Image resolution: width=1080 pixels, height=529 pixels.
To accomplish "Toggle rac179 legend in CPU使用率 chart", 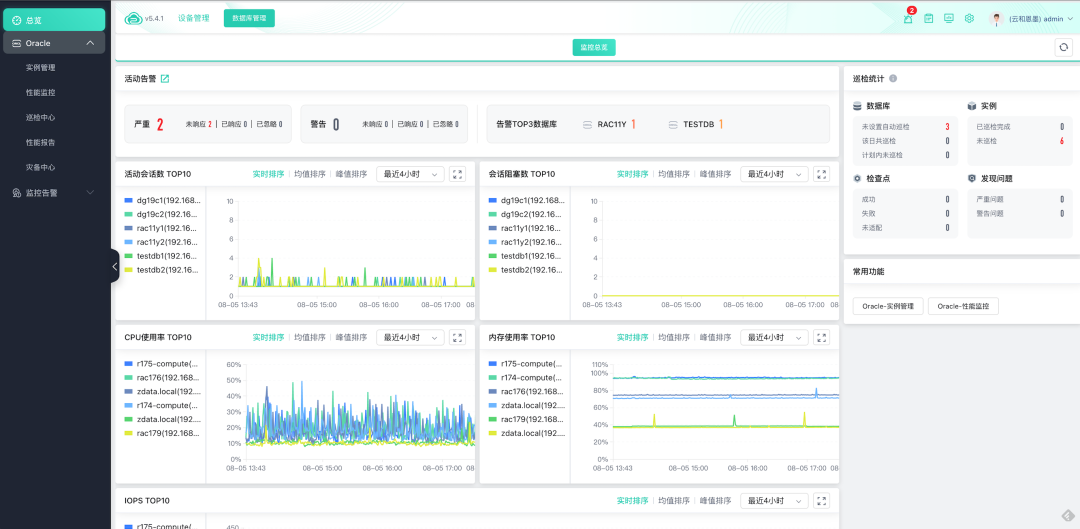I will 163,433.
